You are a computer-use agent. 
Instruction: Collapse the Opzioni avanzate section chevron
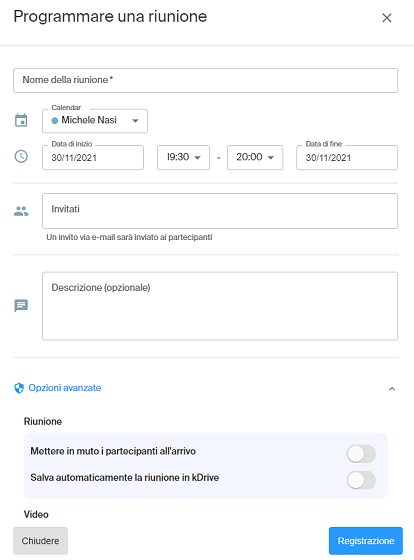pos(392,389)
